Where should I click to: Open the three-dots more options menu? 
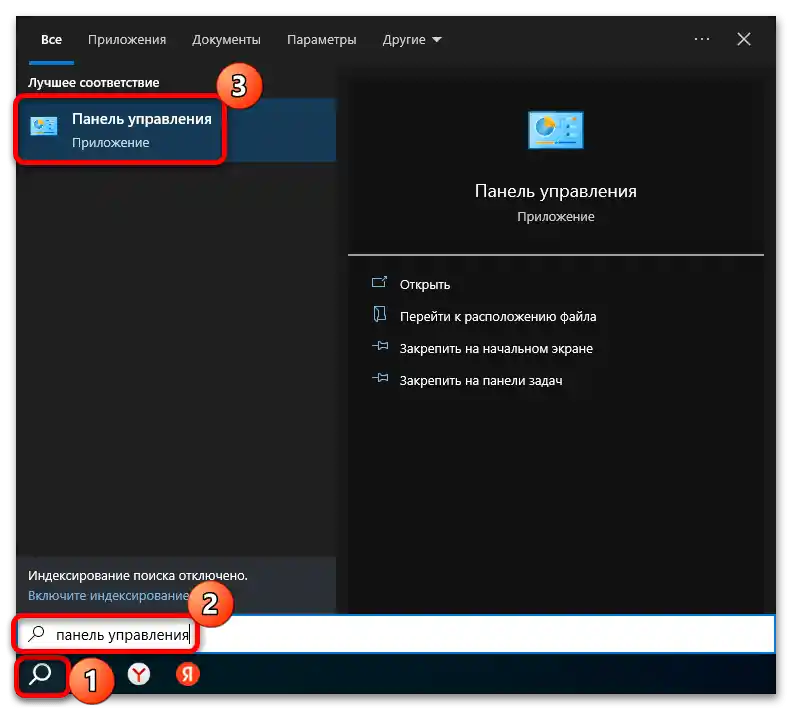[702, 39]
